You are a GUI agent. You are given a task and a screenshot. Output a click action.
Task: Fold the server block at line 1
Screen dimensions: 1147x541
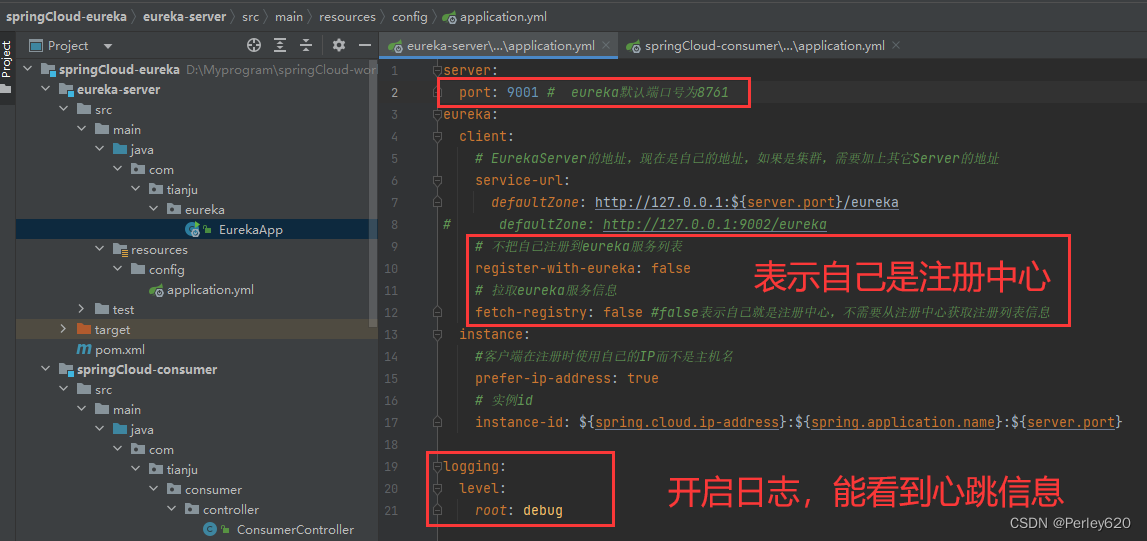[x=437, y=70]
